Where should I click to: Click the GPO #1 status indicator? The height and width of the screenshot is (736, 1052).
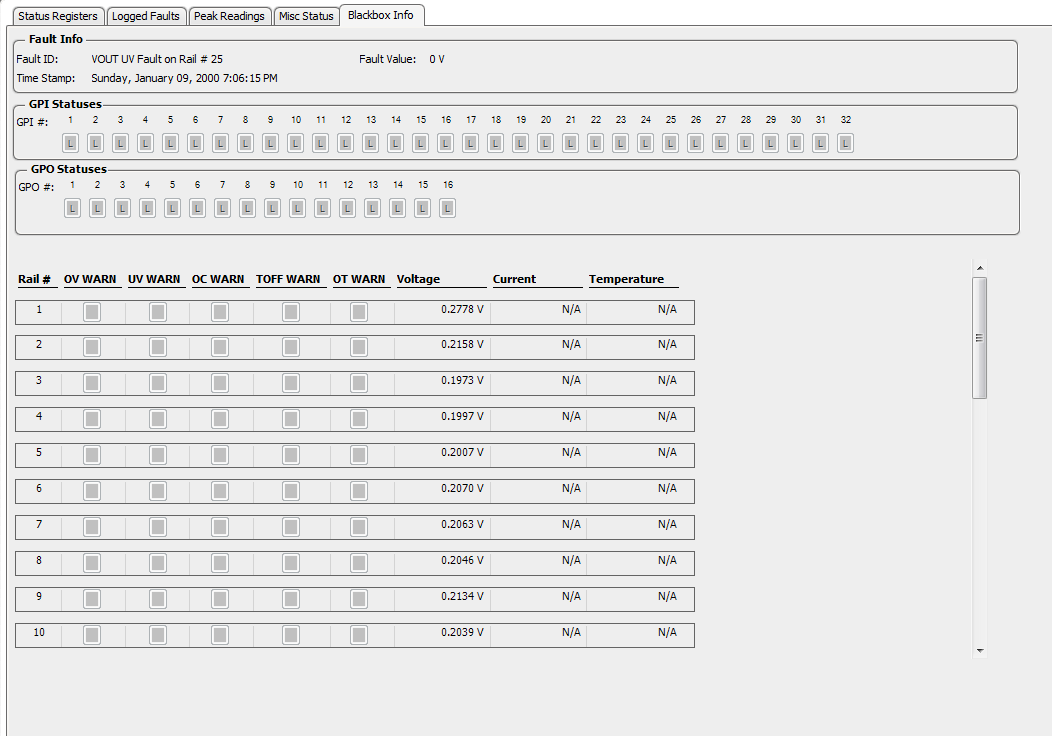(72, 208)
